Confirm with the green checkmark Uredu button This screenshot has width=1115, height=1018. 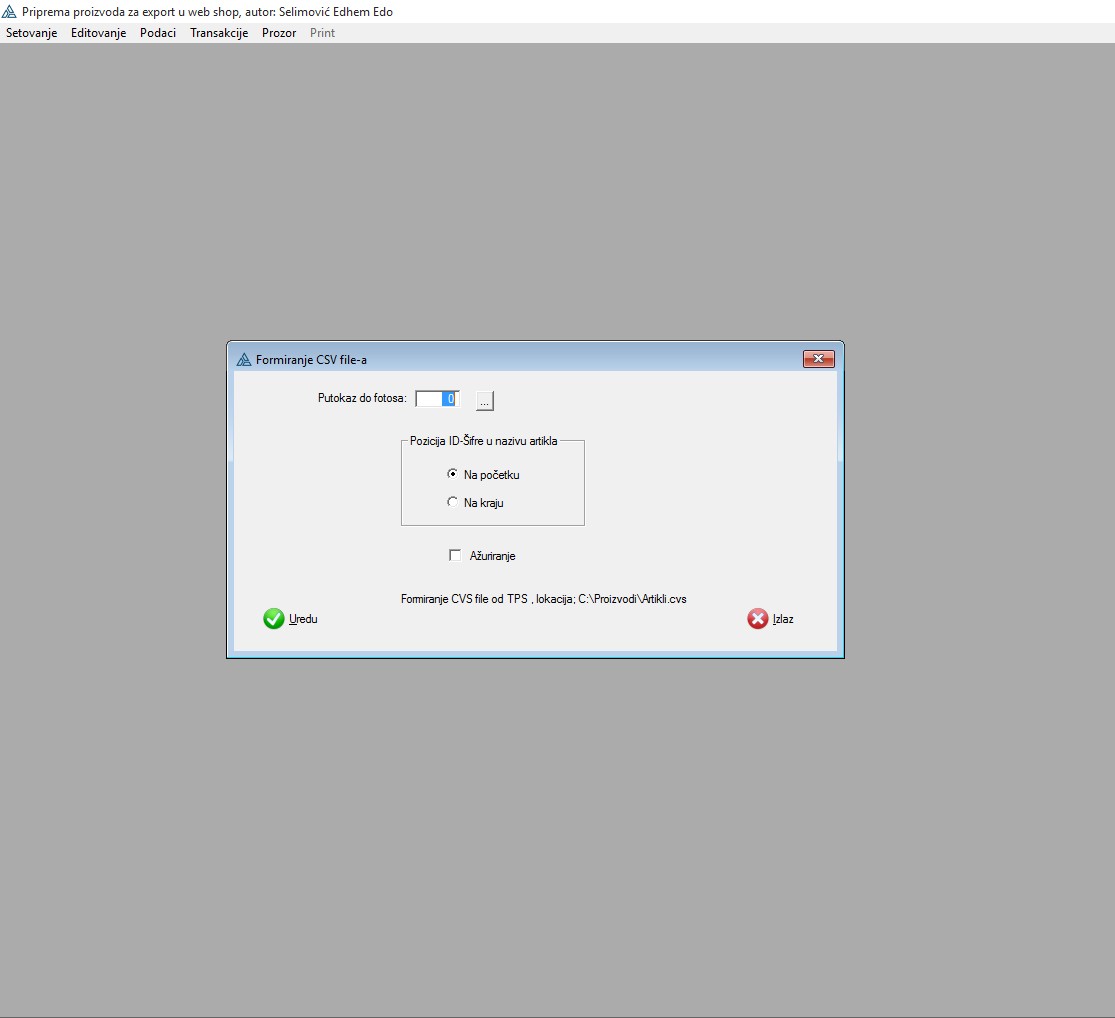[x=290, y=619]
